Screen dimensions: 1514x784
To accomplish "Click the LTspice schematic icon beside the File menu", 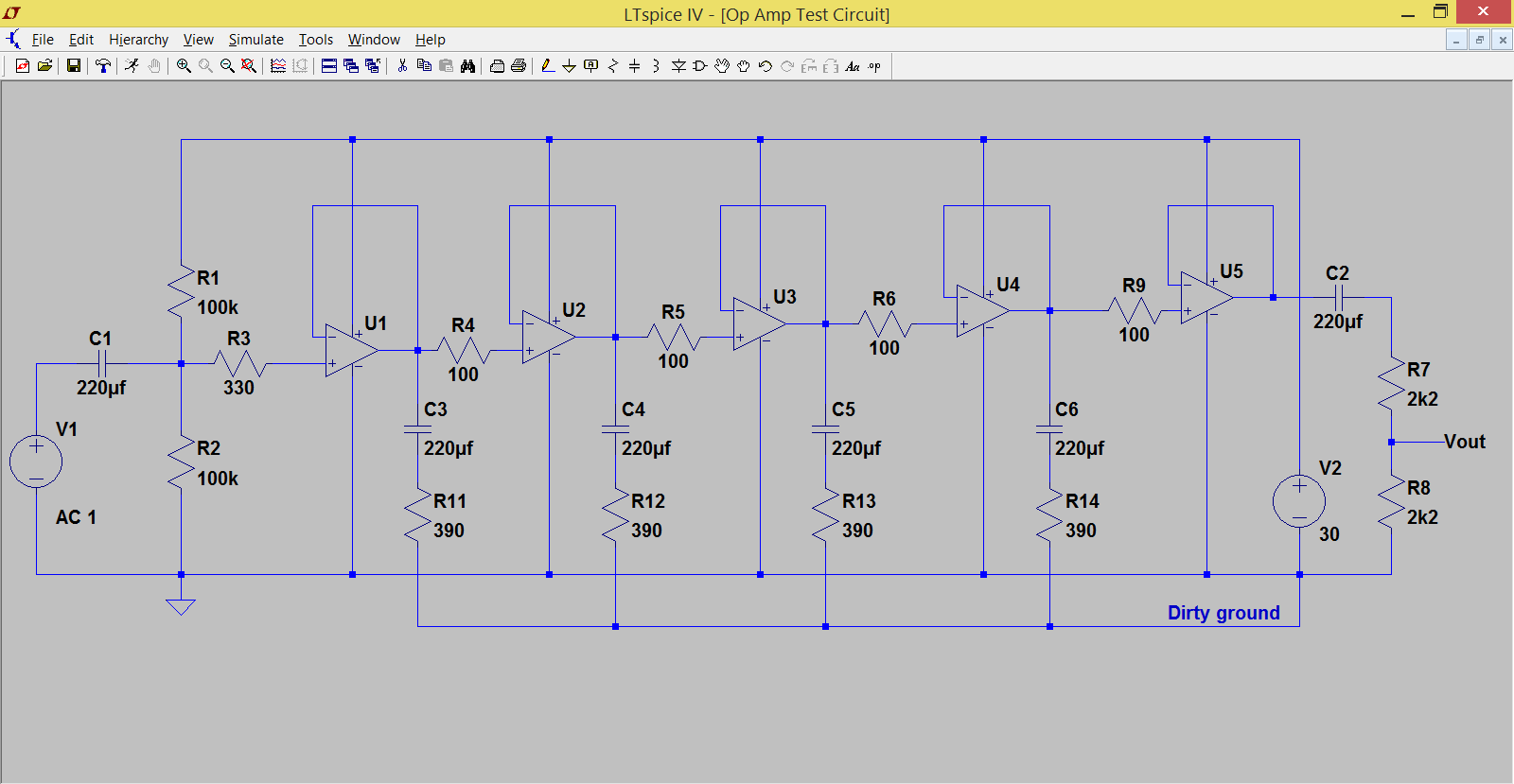I will point(13,40).
